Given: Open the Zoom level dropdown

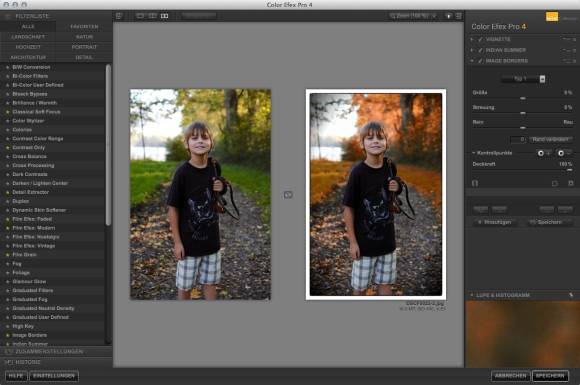Looking at the screenshot, I should click(413, 16).
